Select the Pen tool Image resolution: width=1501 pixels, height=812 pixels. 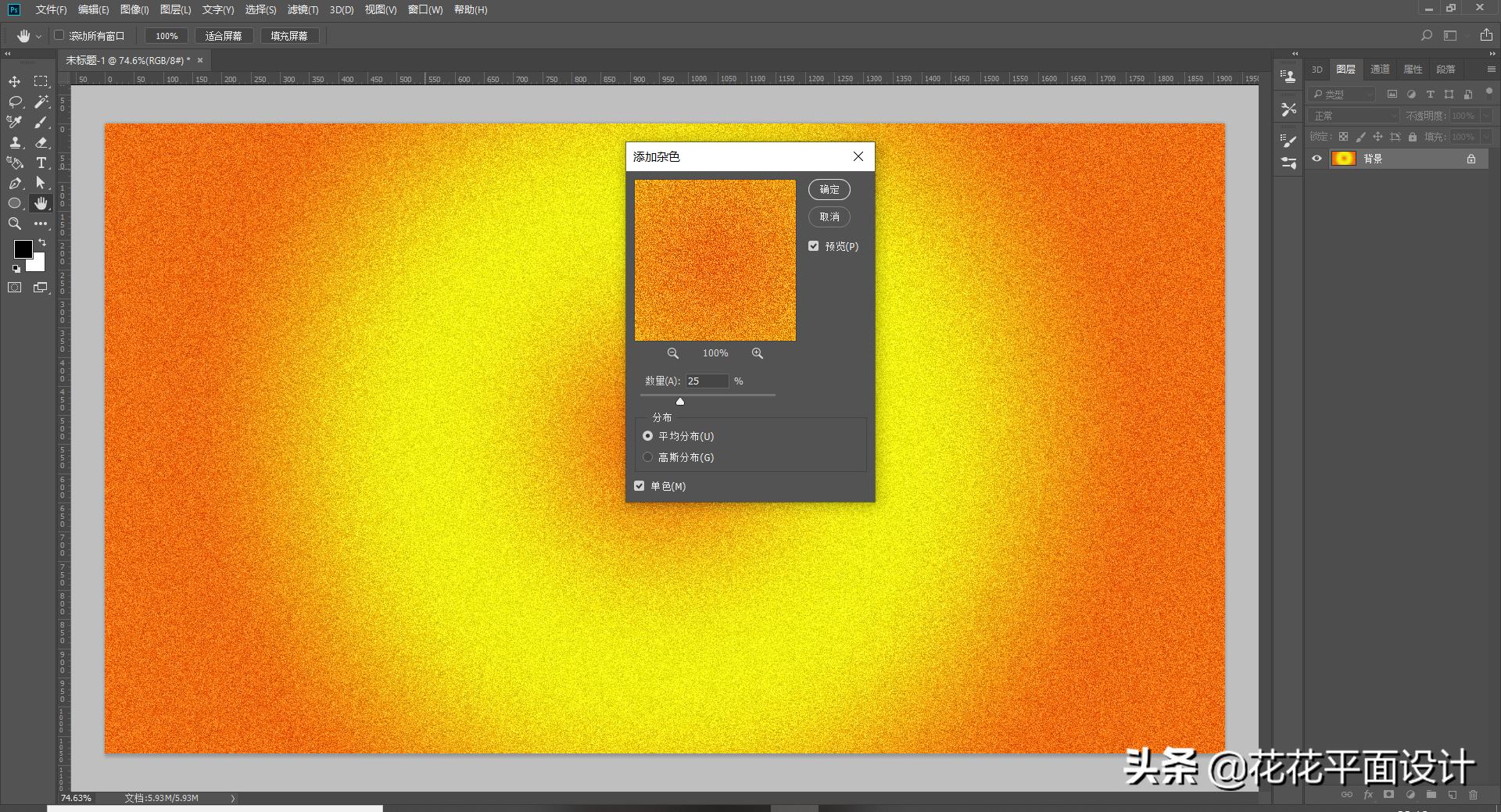point(14,183)
